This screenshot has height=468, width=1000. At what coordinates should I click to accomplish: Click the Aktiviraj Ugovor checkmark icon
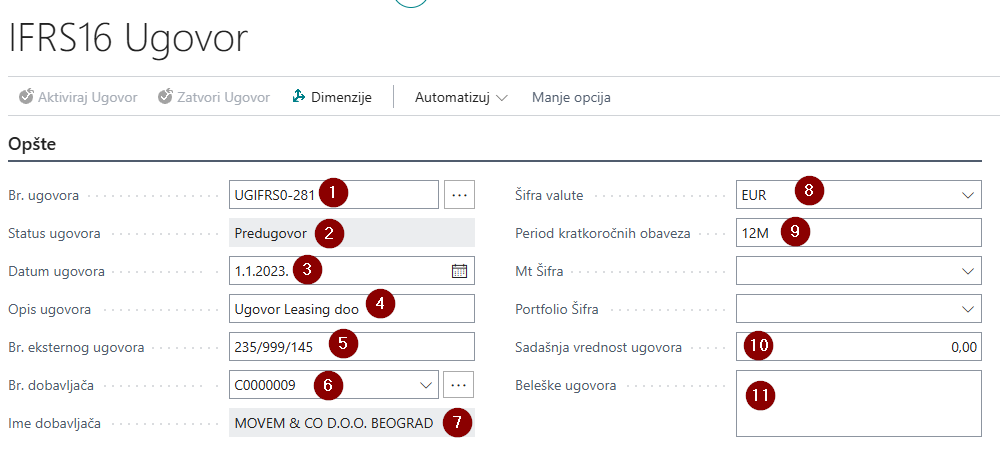26,97
